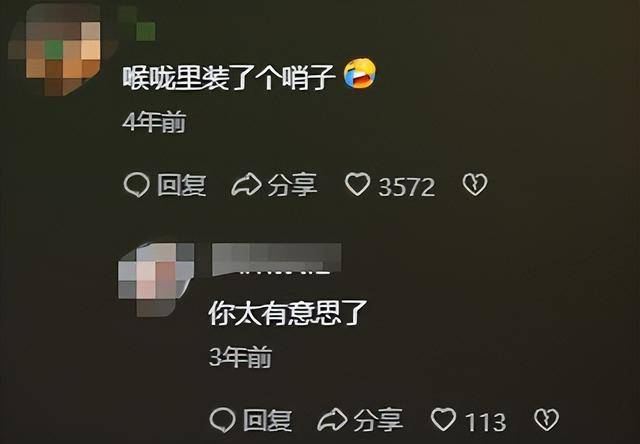Viewport: 640px width, 444px height.
Task: Click the 113 like count number
Action: (486, 422)
